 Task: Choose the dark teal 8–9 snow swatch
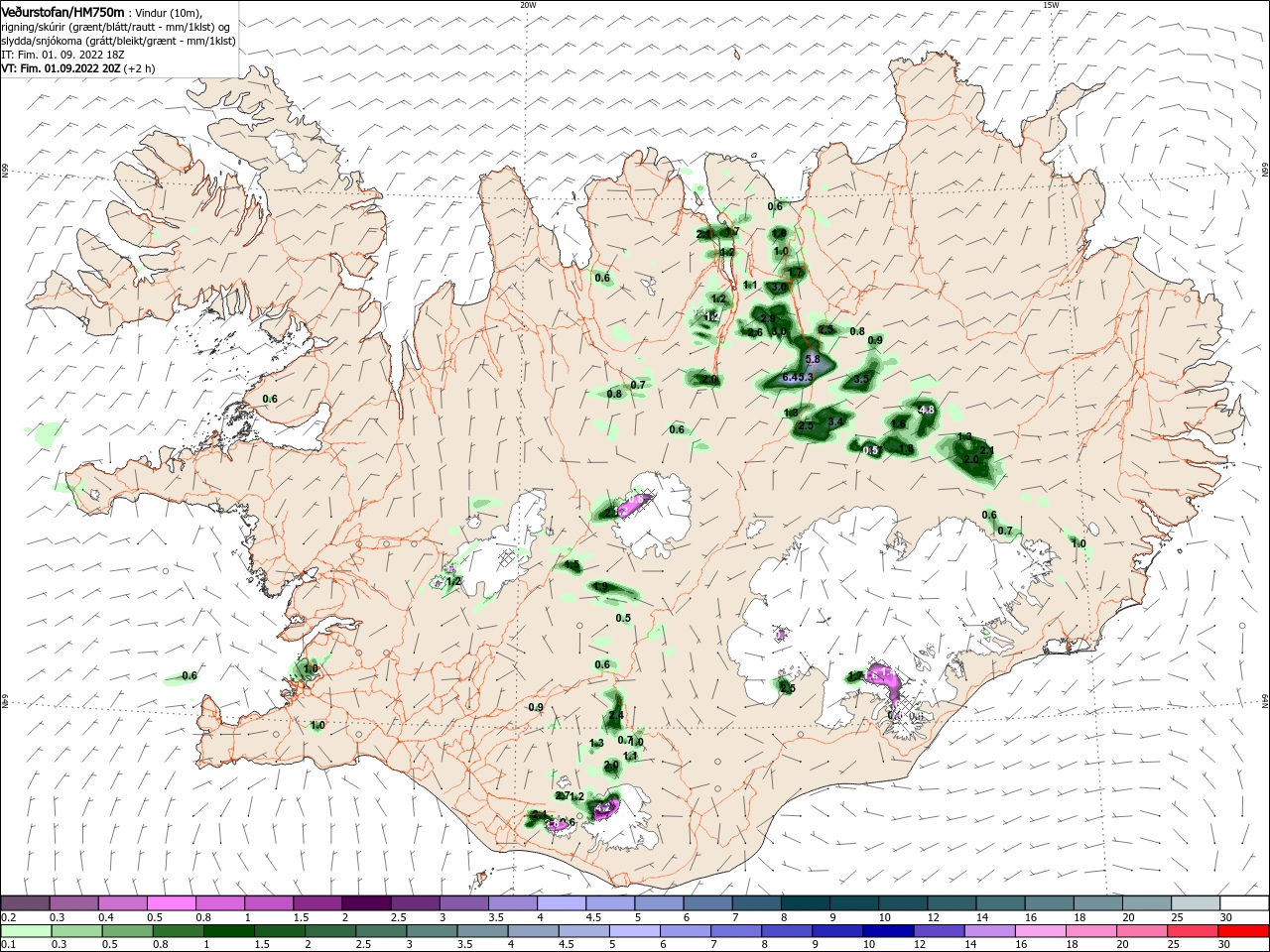pyautogui.click(x=805, y=903)
